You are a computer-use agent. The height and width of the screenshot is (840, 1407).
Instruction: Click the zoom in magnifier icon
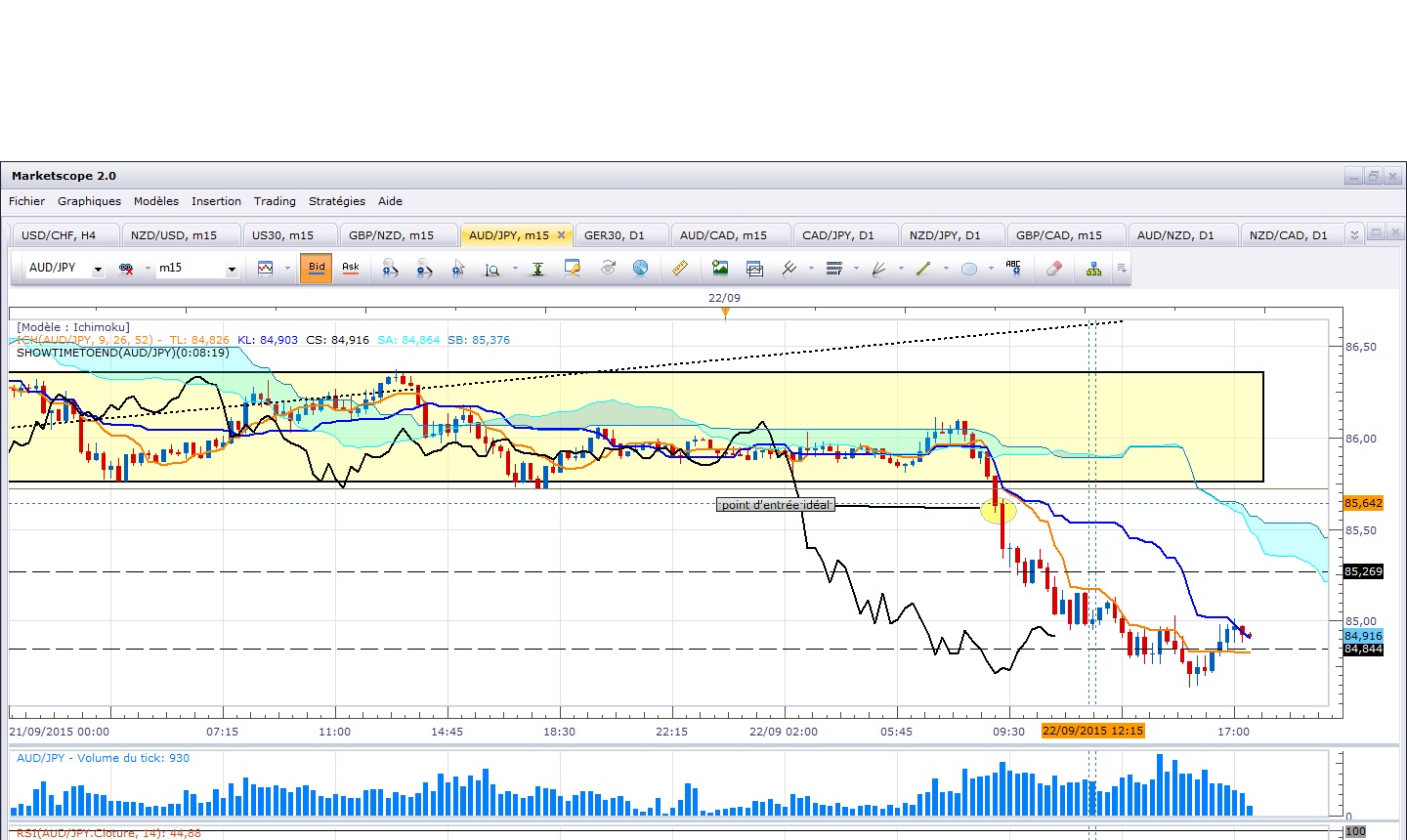coord(390,268)
